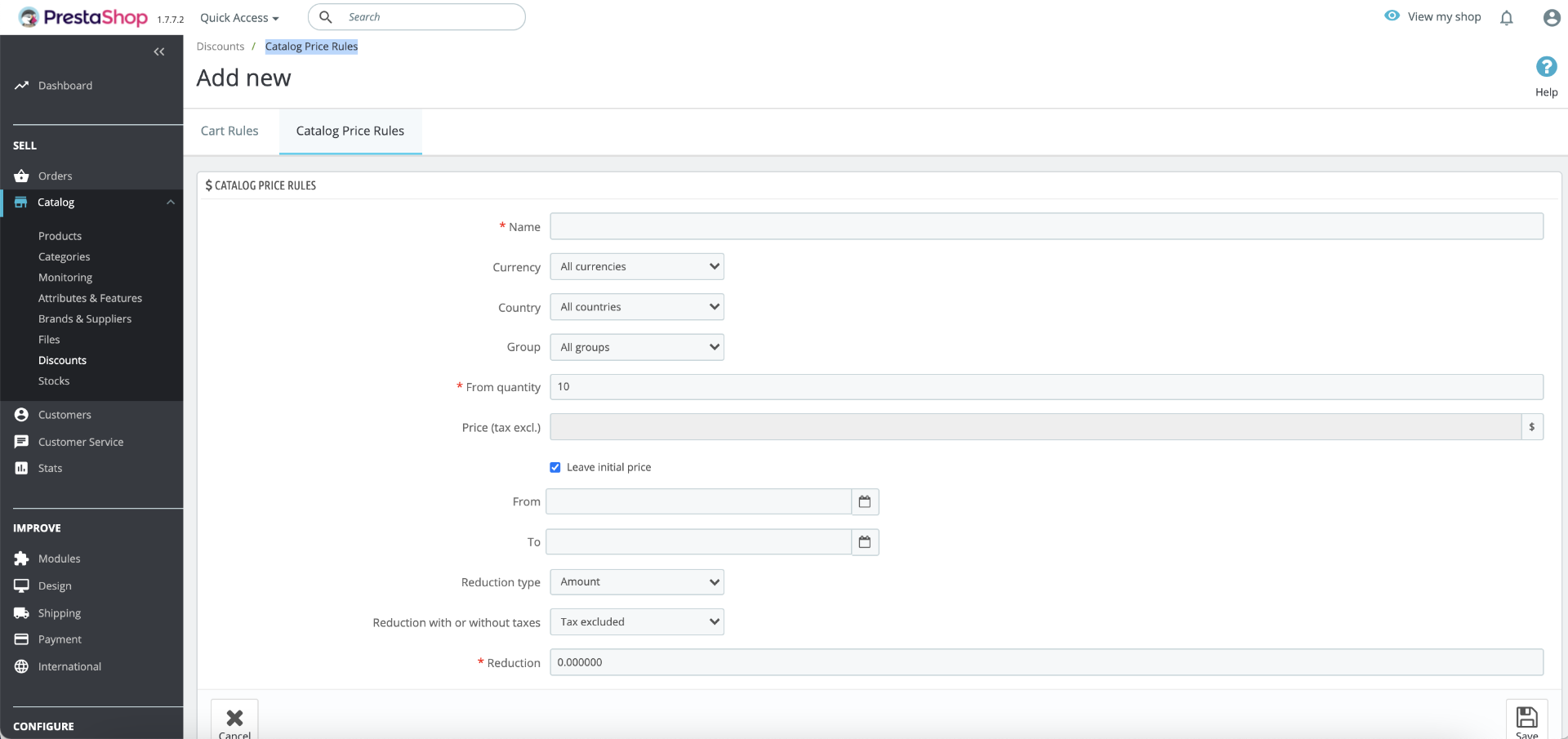This screenshot has width=1568, height=739.
Task: Open the Country dropdown
Action: pyautogui.click(x=637, y=307)
